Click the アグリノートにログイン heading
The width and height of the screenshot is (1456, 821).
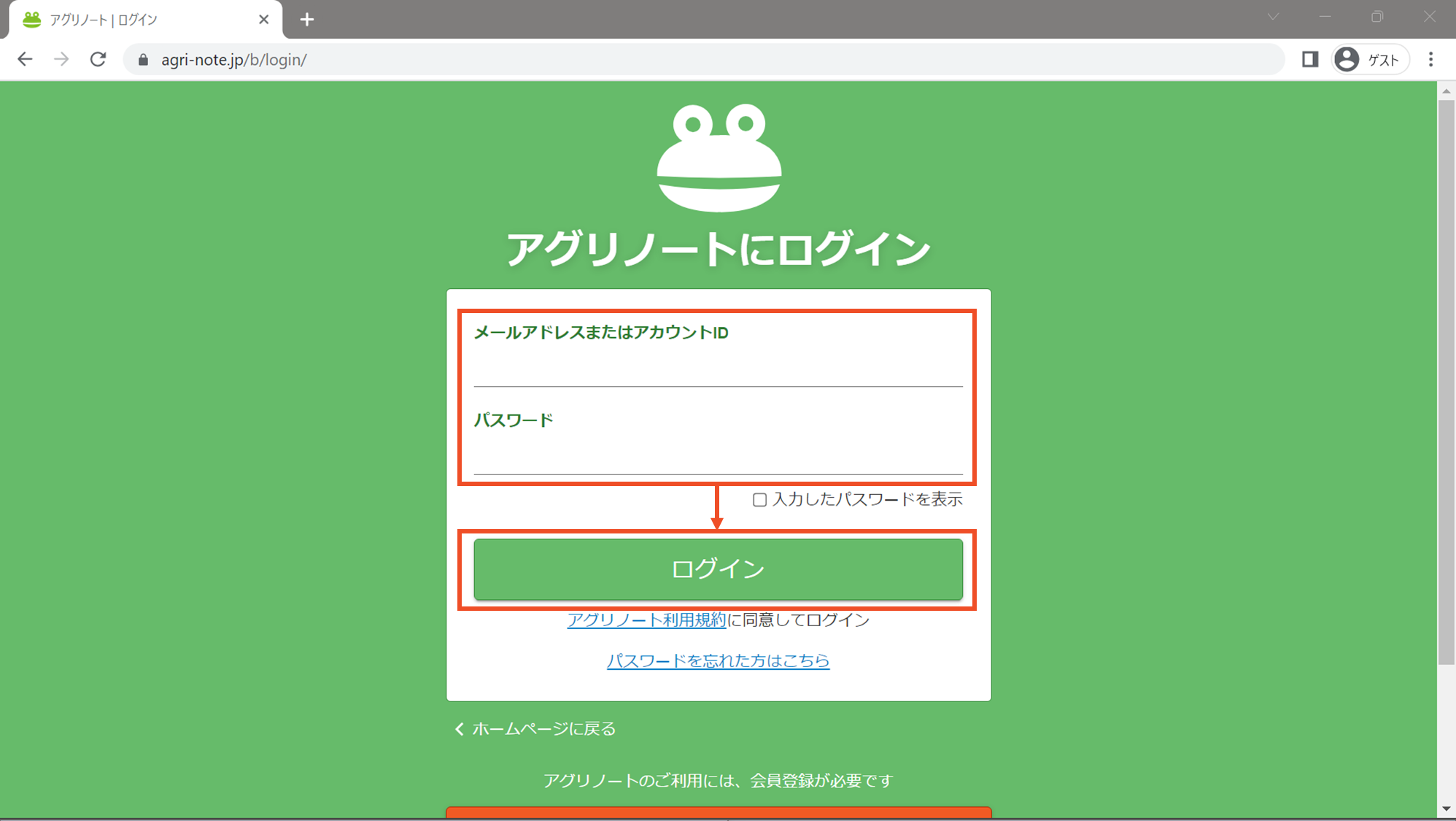(719, 250)
